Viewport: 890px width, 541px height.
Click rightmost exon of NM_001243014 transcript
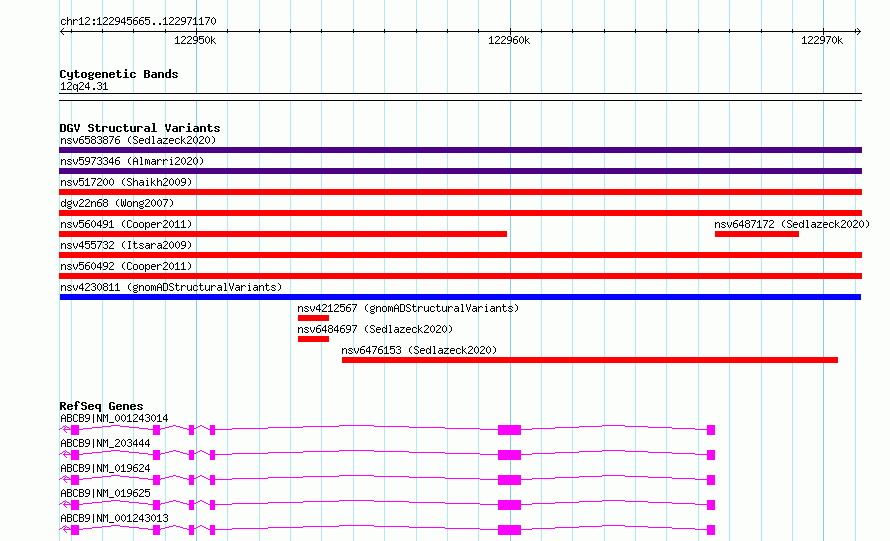pos(711,430)
